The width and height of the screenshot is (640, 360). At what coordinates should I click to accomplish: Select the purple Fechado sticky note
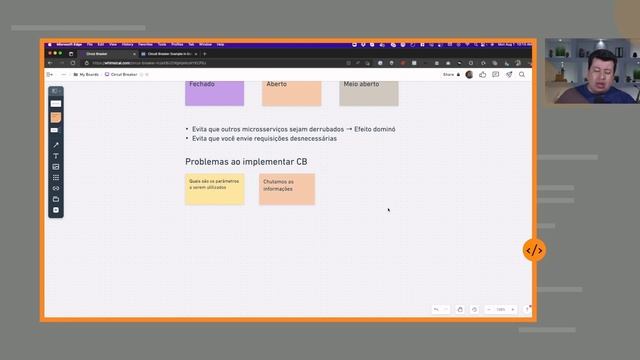click(x=214, y=93)
